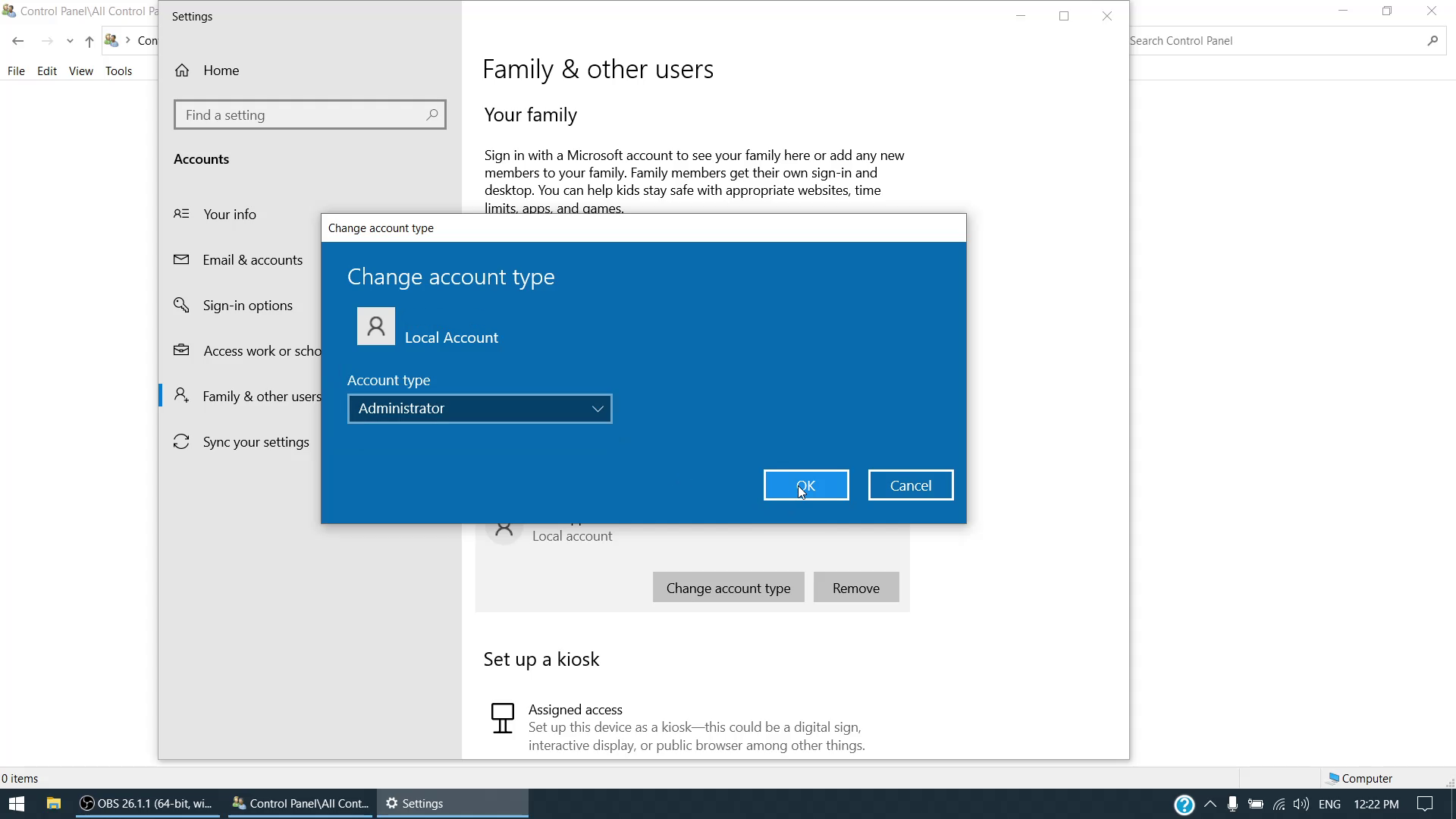1456x819 pixels.
Task: Open the Account type Administrator dropdown
Action: click(479, 409)
